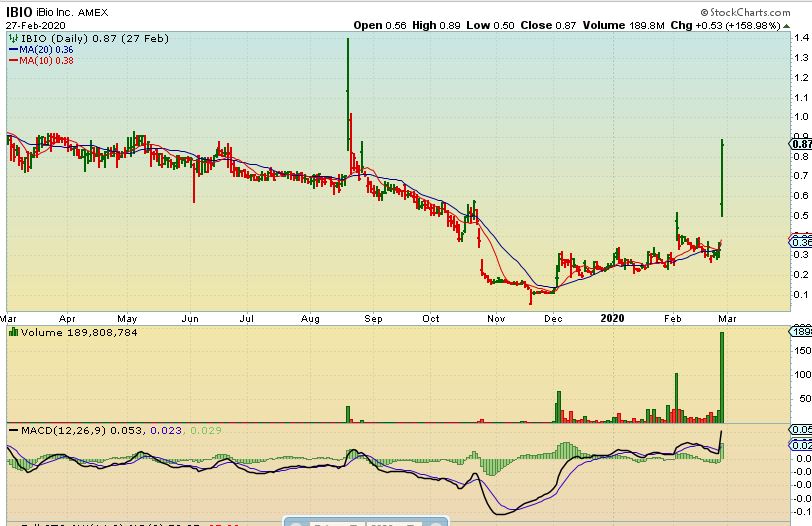This screenshot has height=526, width=812.
Task: Click the Sep month label on date axis
Action: coord(373,318)
